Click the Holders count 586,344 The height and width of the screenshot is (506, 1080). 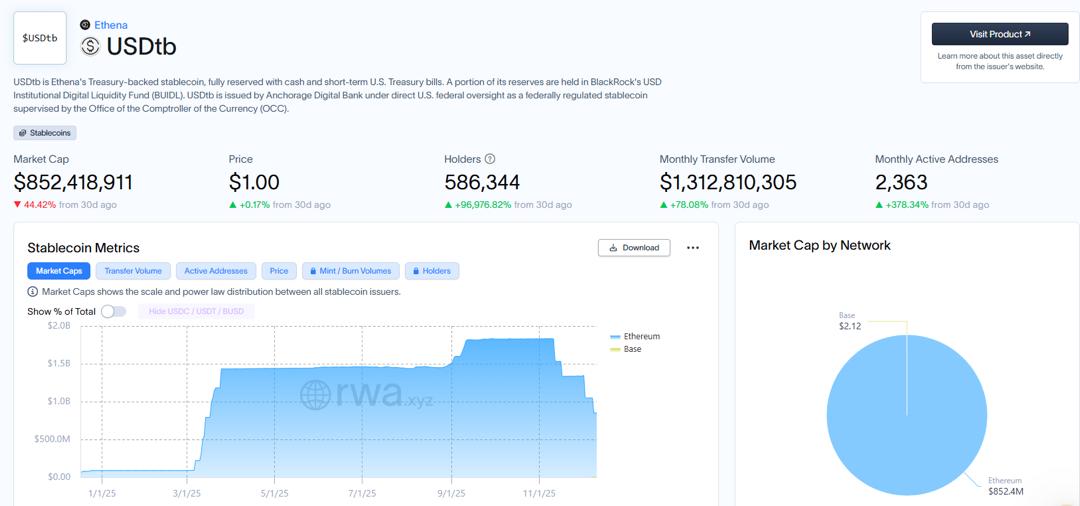click(482, 182)
